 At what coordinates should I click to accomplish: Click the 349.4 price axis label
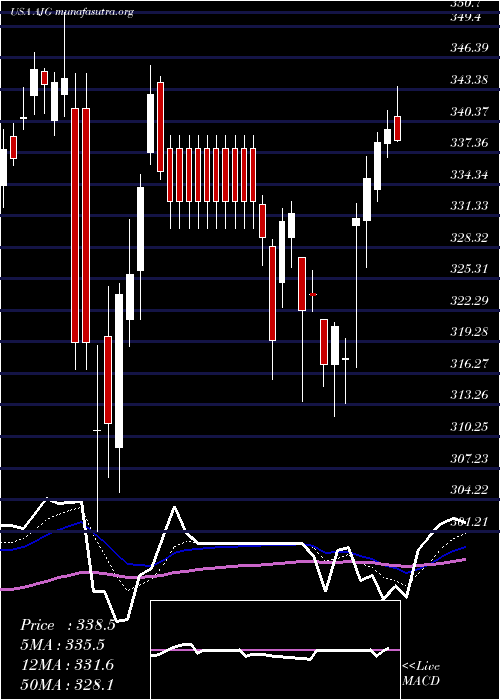(x=466, y=17)
